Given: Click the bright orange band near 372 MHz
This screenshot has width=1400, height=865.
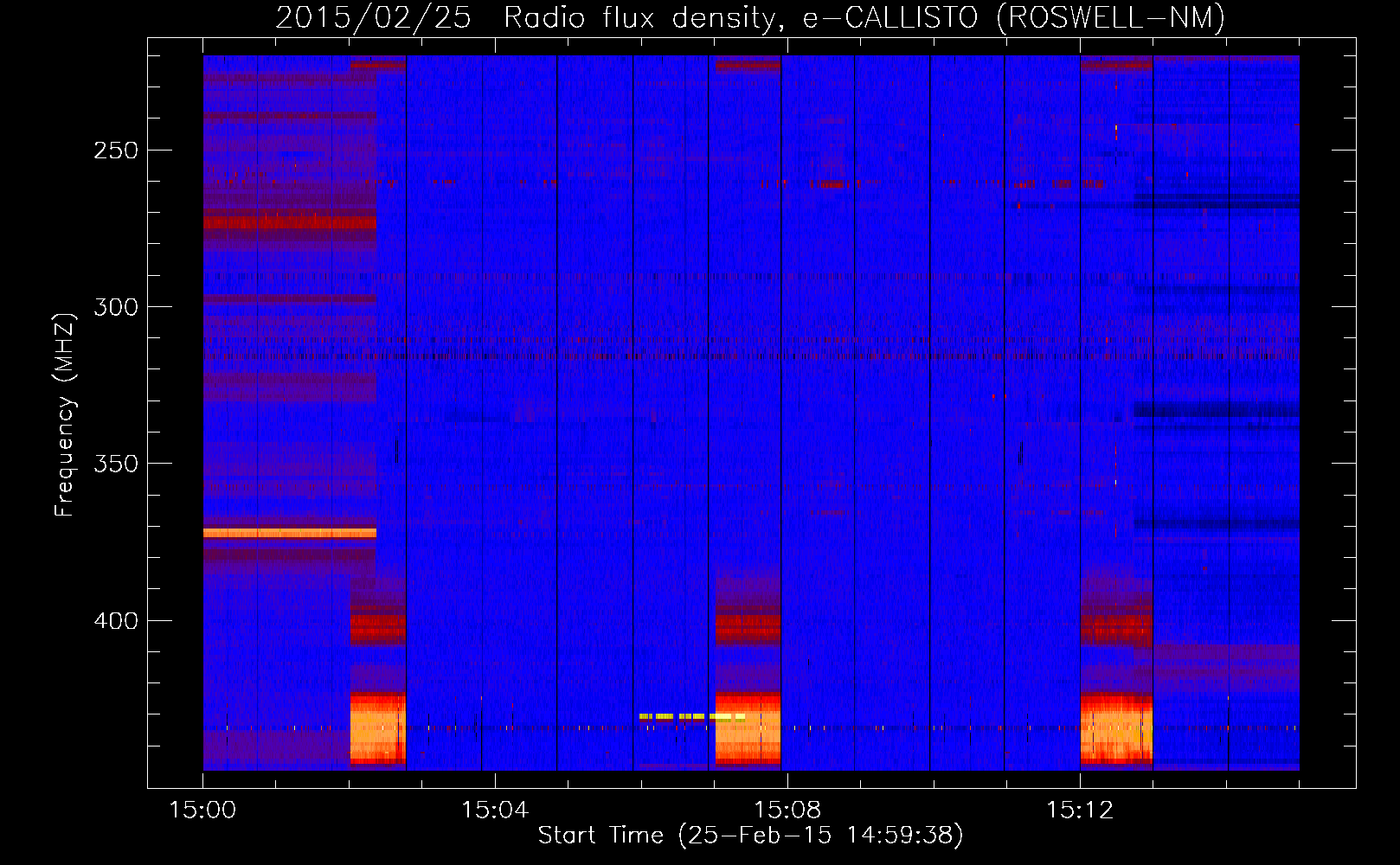Looking at the screenshot, I should (290, 533).
